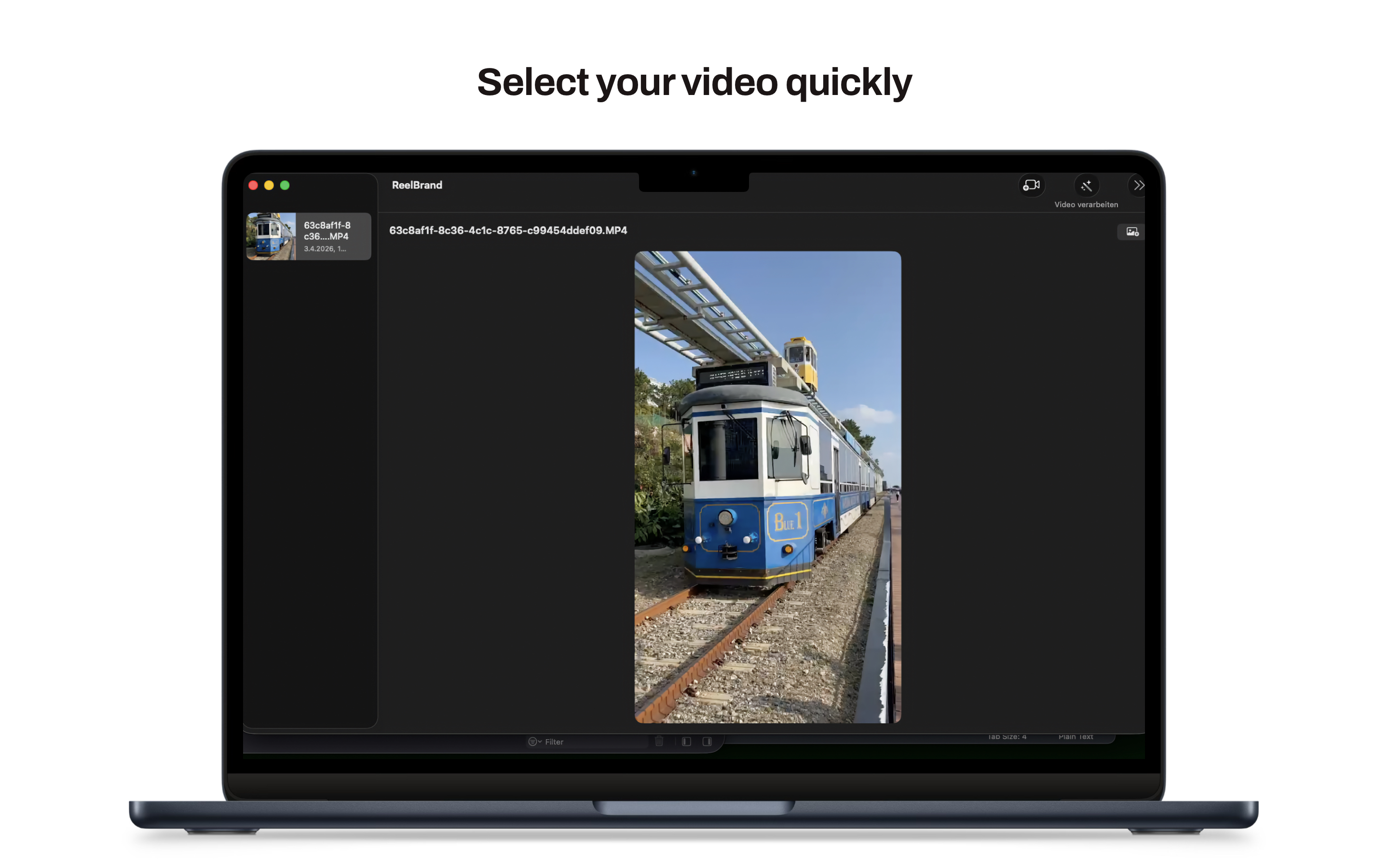Open the Plain Text syntax selector

1076,736
